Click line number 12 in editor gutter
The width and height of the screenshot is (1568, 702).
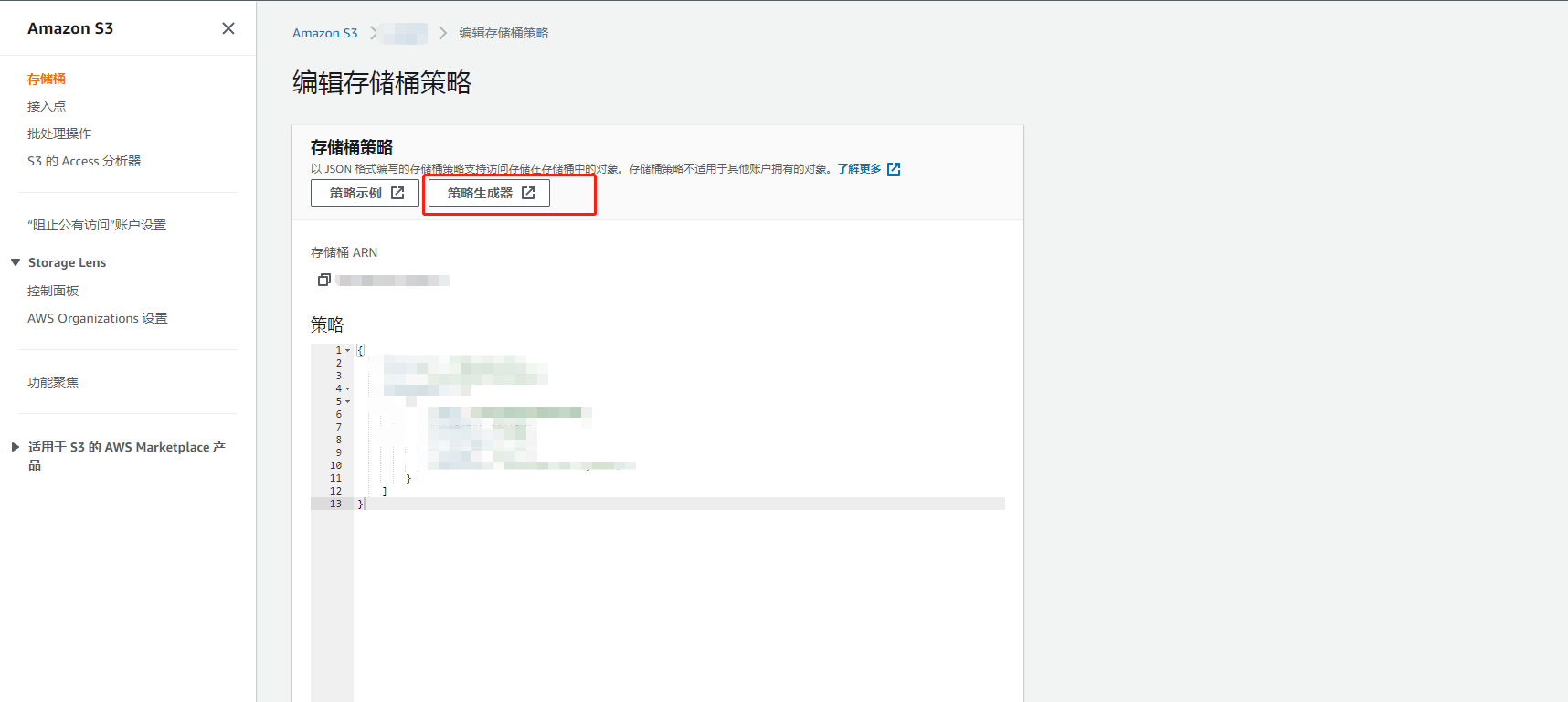tap(335, 491)
